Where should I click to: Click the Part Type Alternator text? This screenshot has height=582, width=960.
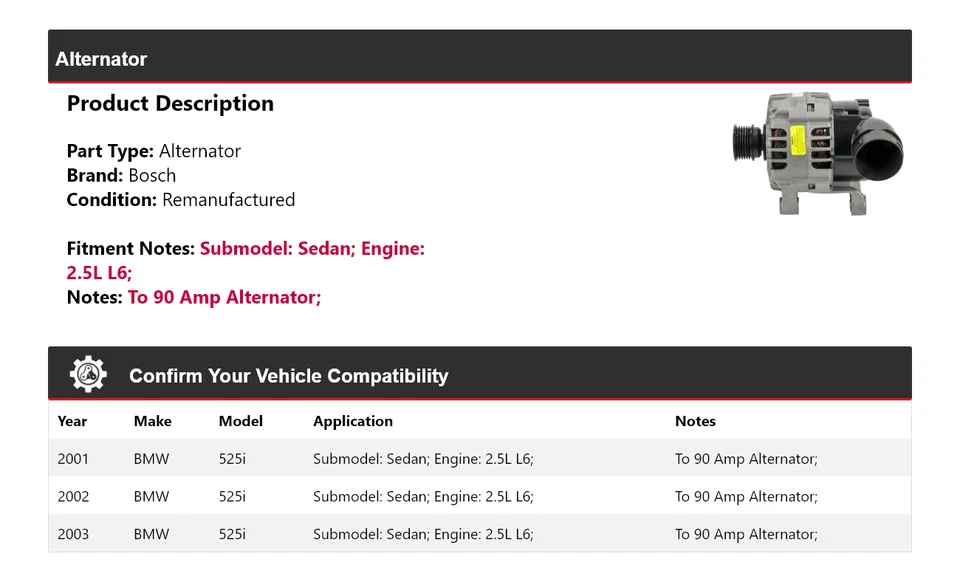pos(153,151)
